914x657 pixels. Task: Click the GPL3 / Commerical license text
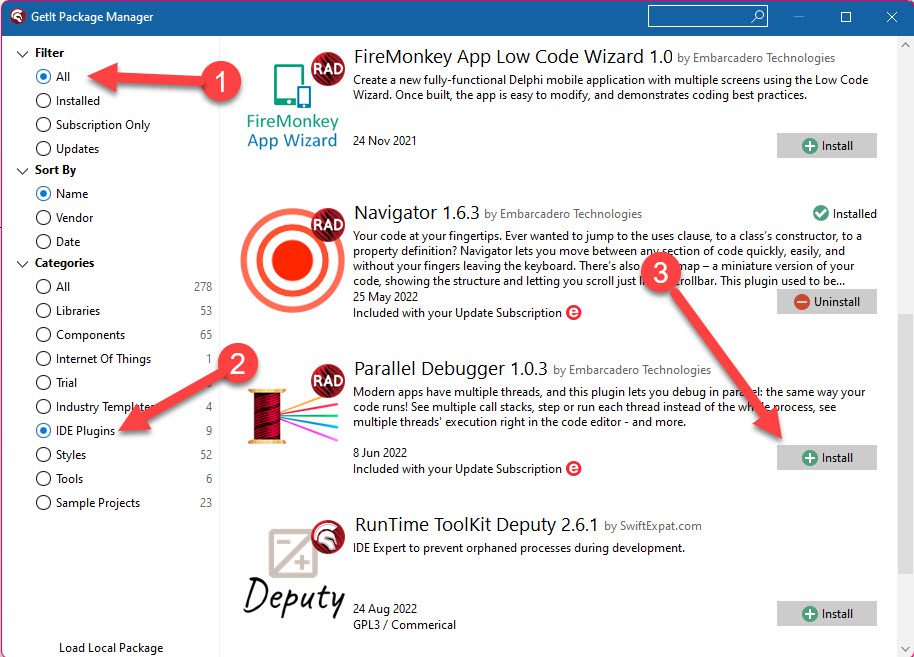pos(405,624)
